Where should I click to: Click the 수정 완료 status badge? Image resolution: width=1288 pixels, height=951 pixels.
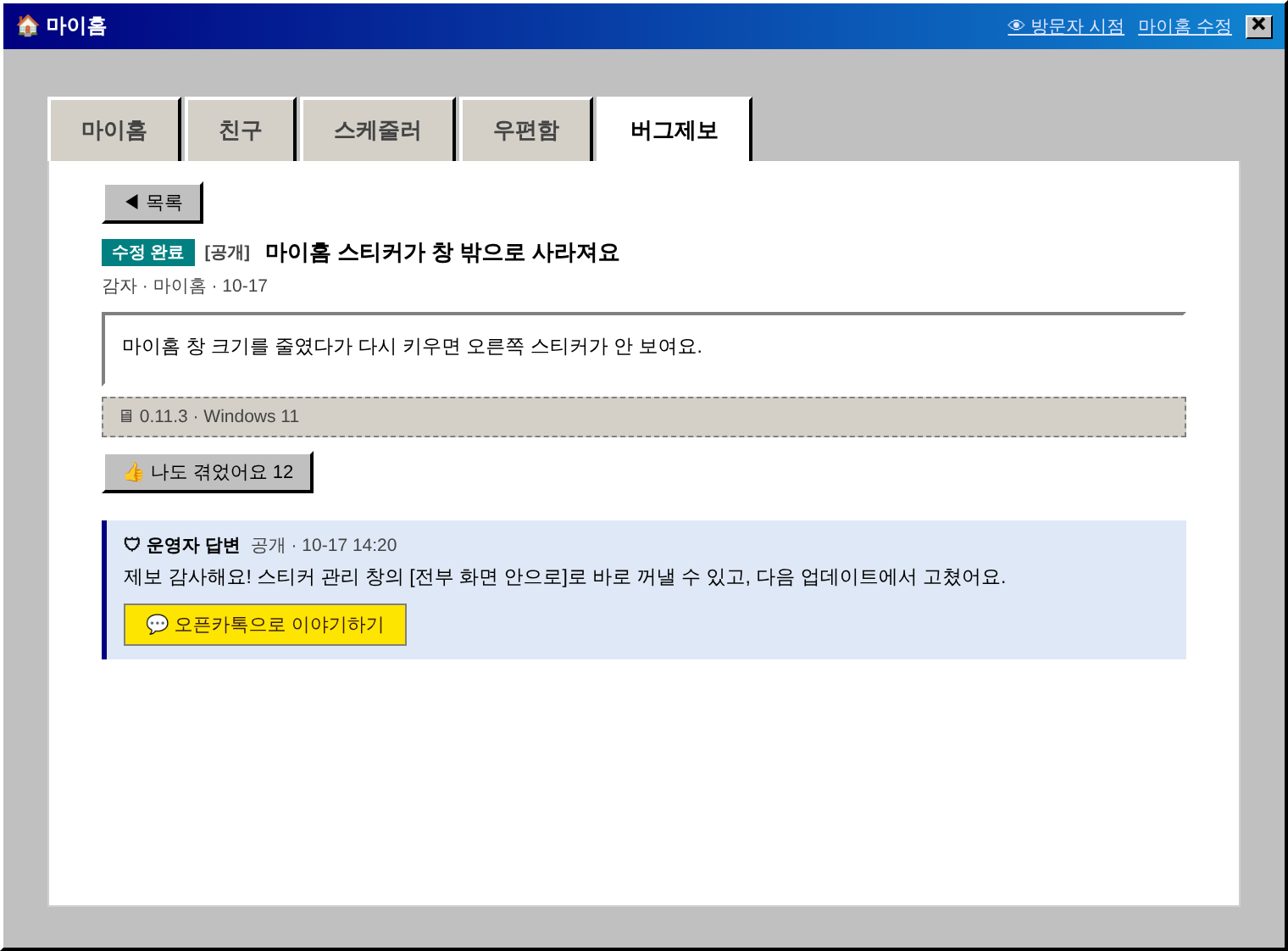[x=148, y=253]
